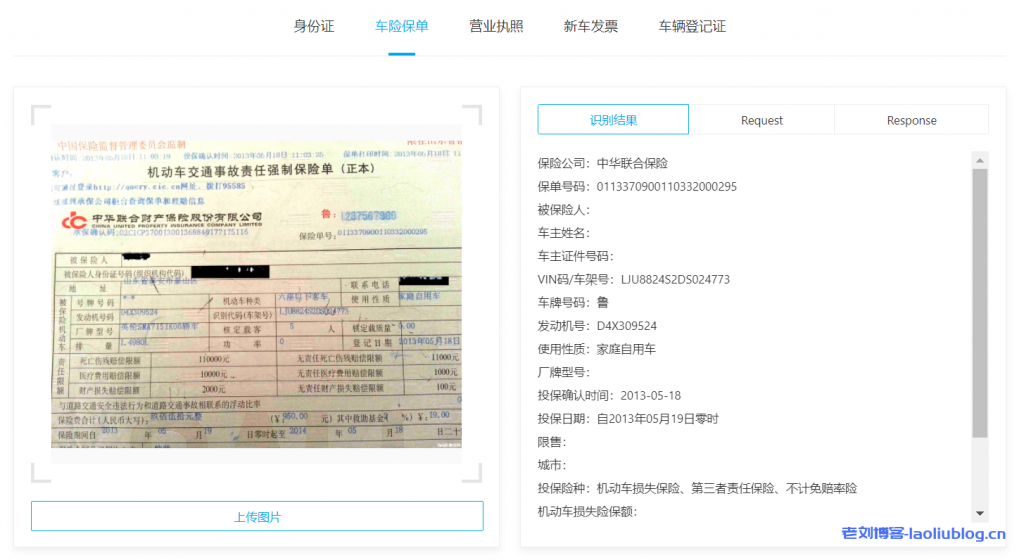Viewport: 1024px width, 560px height.
Task: Click the 上传图片 upload button
Action: [257, 516]
